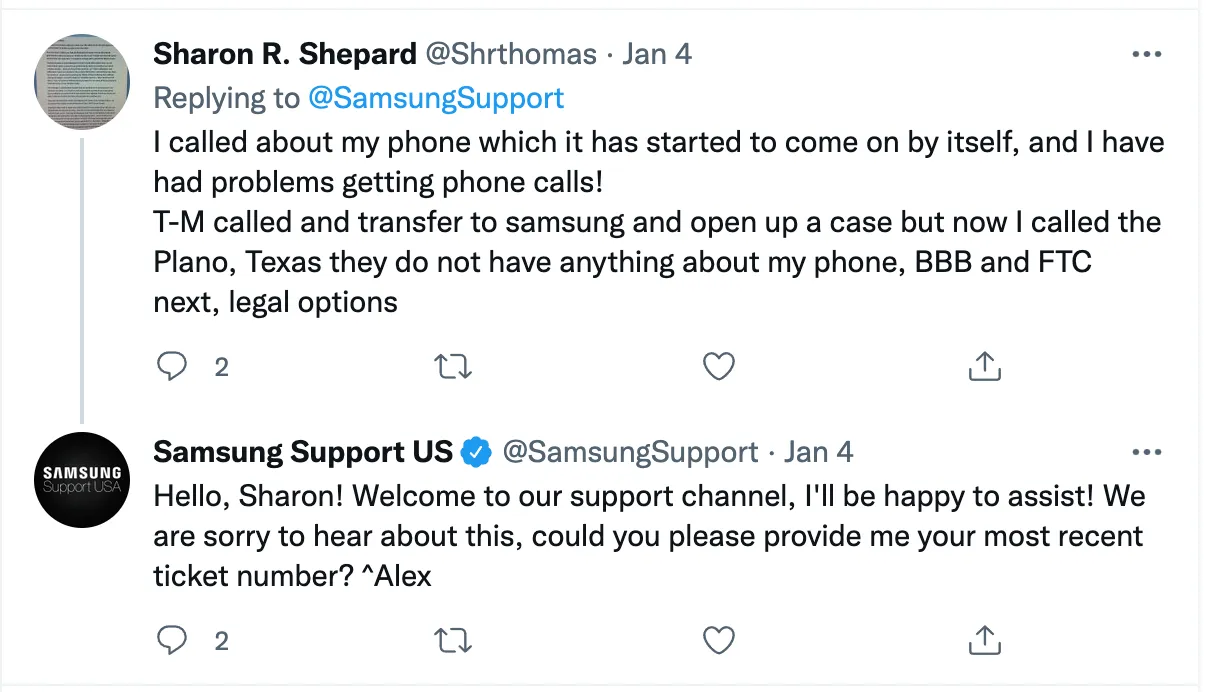Open Sharon R. Shepard display name
The height and width of the screenshot is (692, 1206).
(285, 54)
